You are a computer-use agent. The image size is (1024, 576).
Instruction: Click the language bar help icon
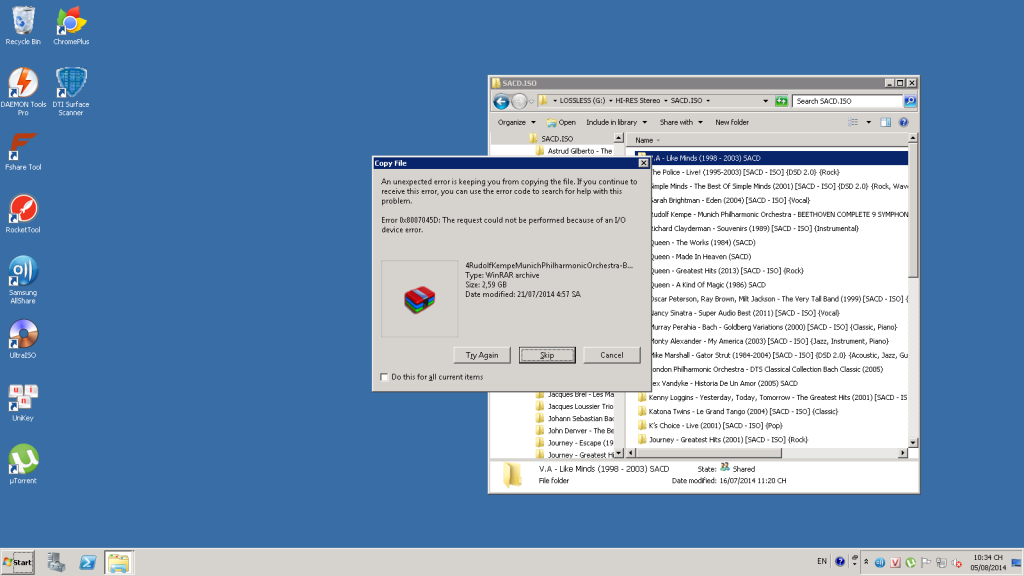840,562
